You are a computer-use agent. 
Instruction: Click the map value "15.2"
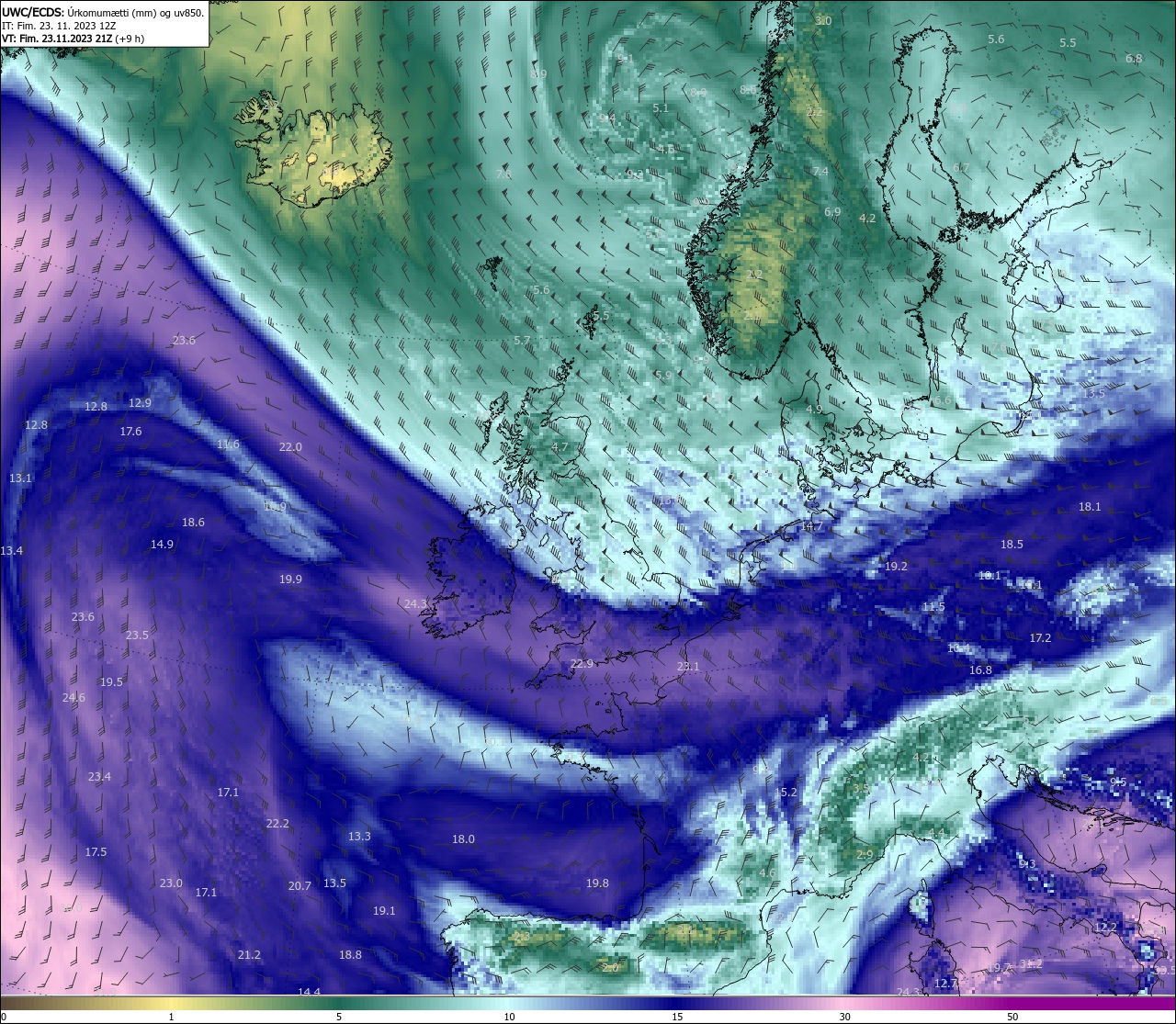point(786,792)
